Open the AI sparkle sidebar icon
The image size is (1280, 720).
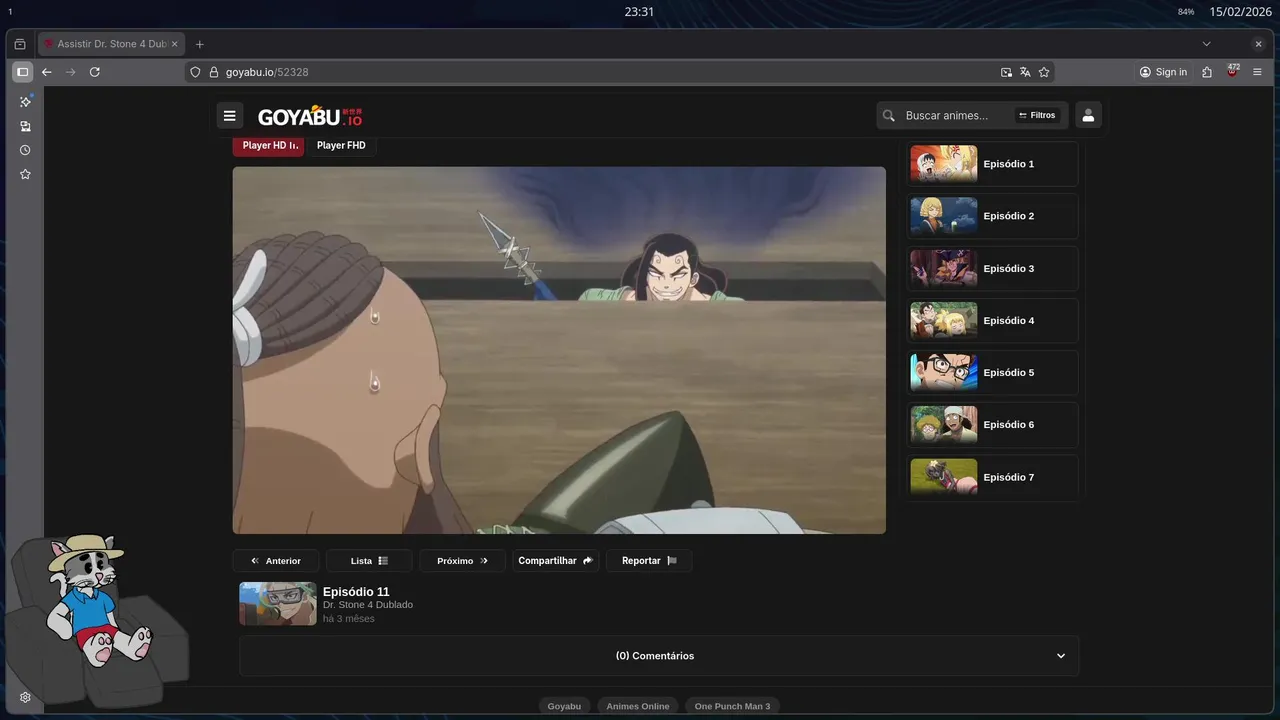click(x=26, y=101)
